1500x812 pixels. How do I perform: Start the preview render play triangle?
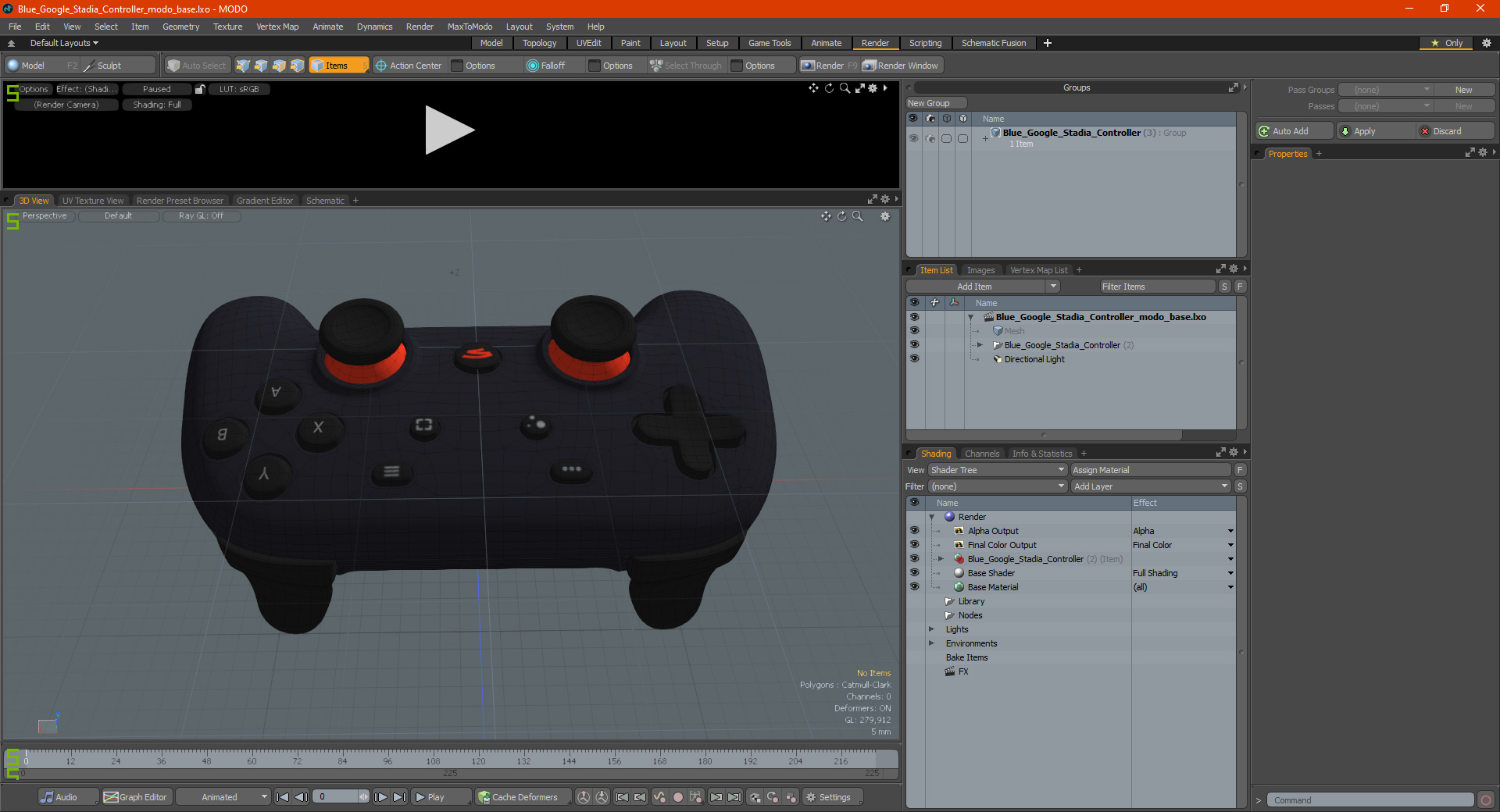tap(449, 130)
